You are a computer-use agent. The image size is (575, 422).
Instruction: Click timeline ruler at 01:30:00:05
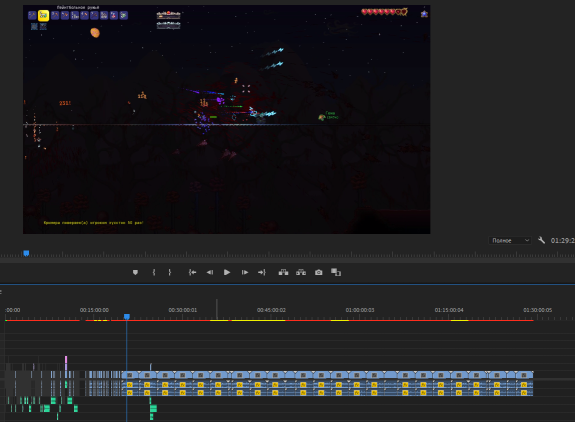click(x=538, y=310)
